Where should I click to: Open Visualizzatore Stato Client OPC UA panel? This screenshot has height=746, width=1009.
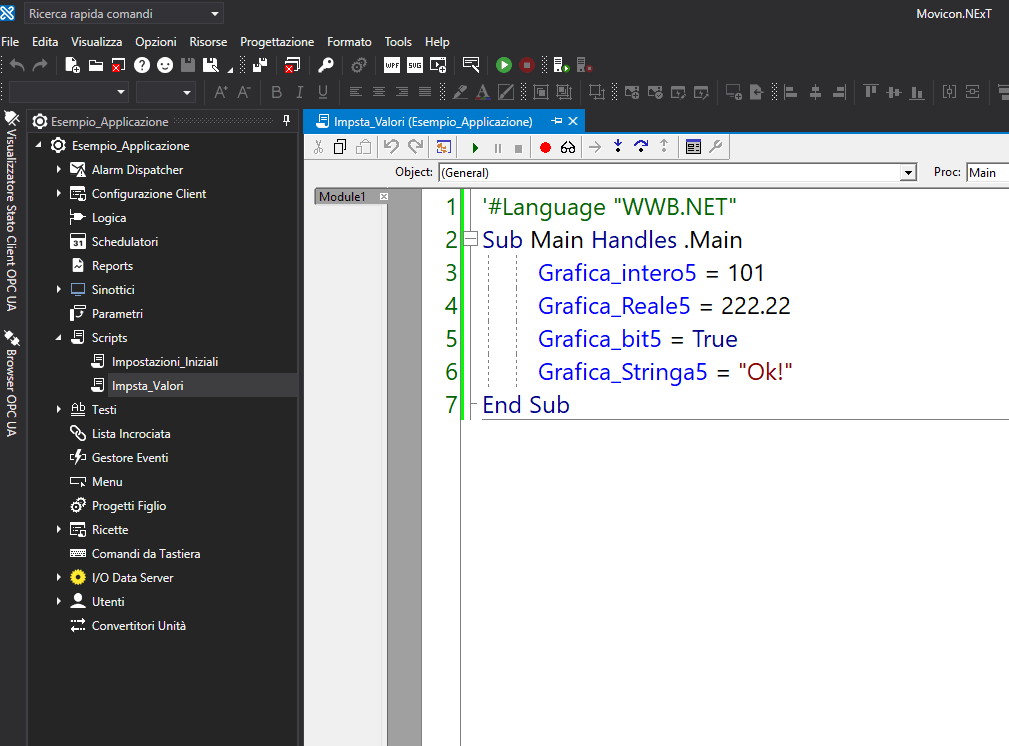(11, 212)
